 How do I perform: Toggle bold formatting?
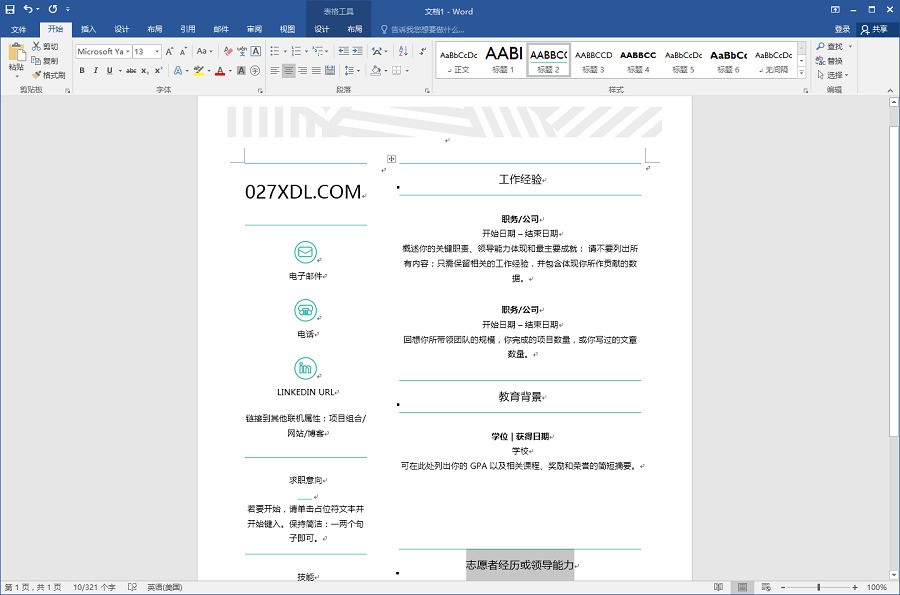pos(82,70)
